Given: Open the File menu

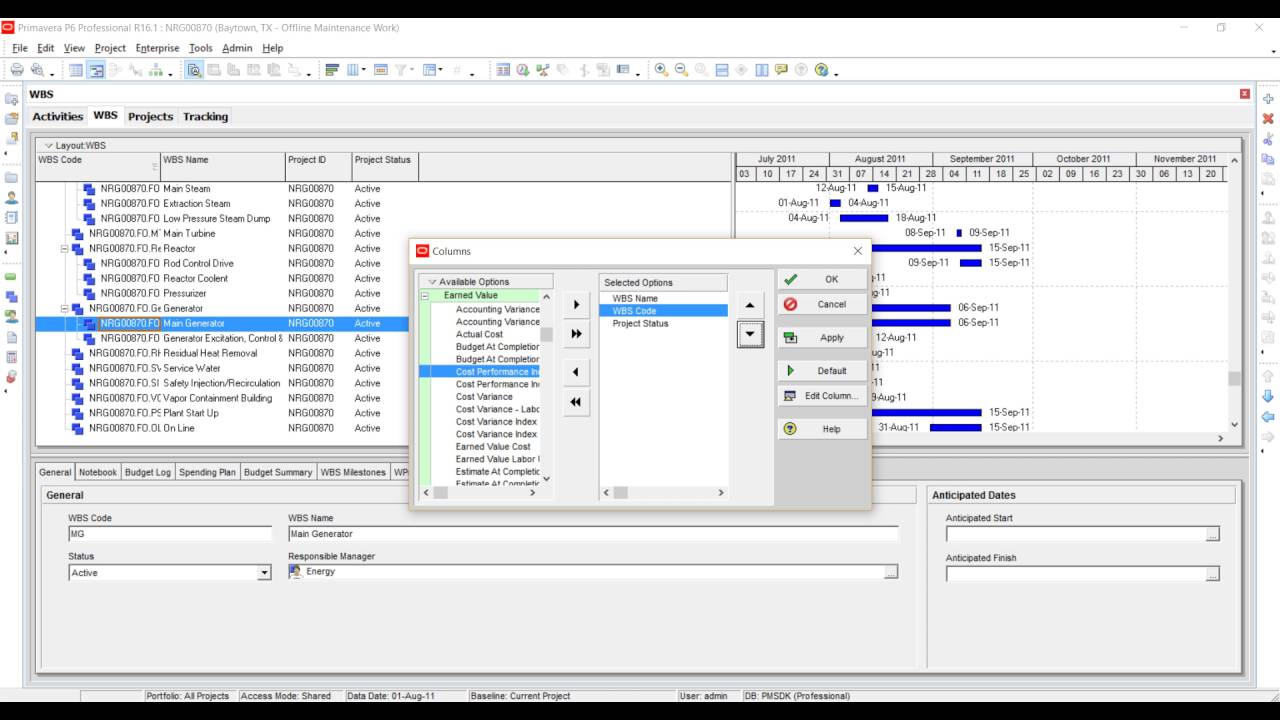Looking at the screenshot, I should point(20,48).
